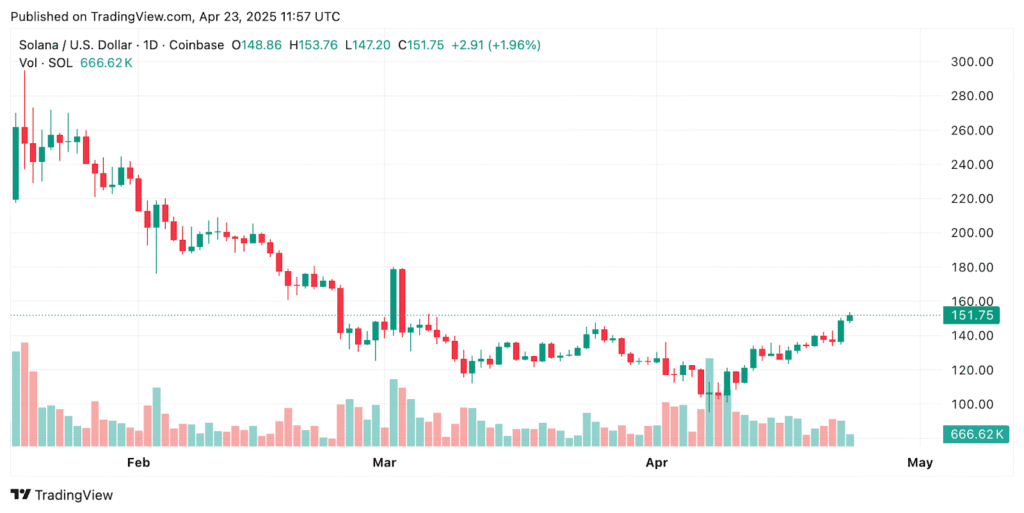
Task: Select the green 151.75 current price tag
Action: pyautogui.click(x=970, y=315)
